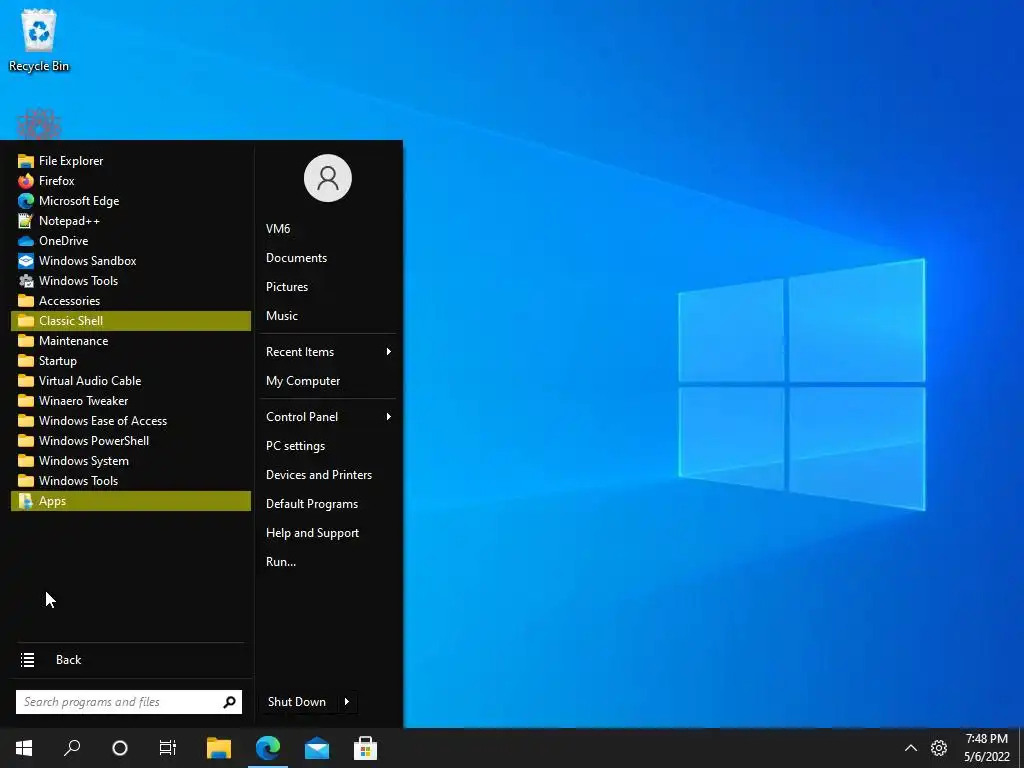Screen dimensions: 1024x768
Task: Open PC settings
Action: [x=328, y=446]
